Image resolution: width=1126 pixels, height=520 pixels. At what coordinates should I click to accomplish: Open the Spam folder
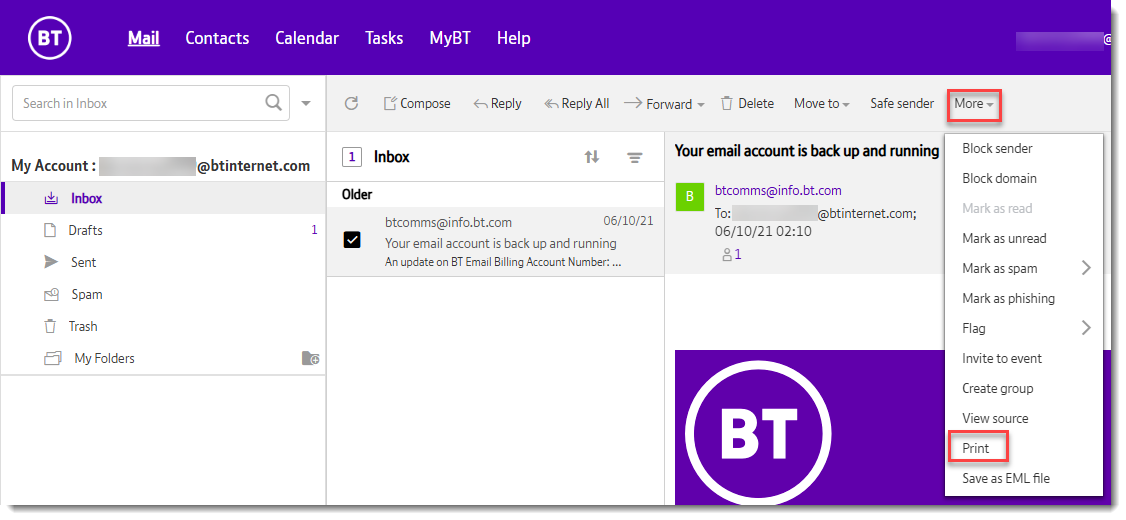click(164, 294)
